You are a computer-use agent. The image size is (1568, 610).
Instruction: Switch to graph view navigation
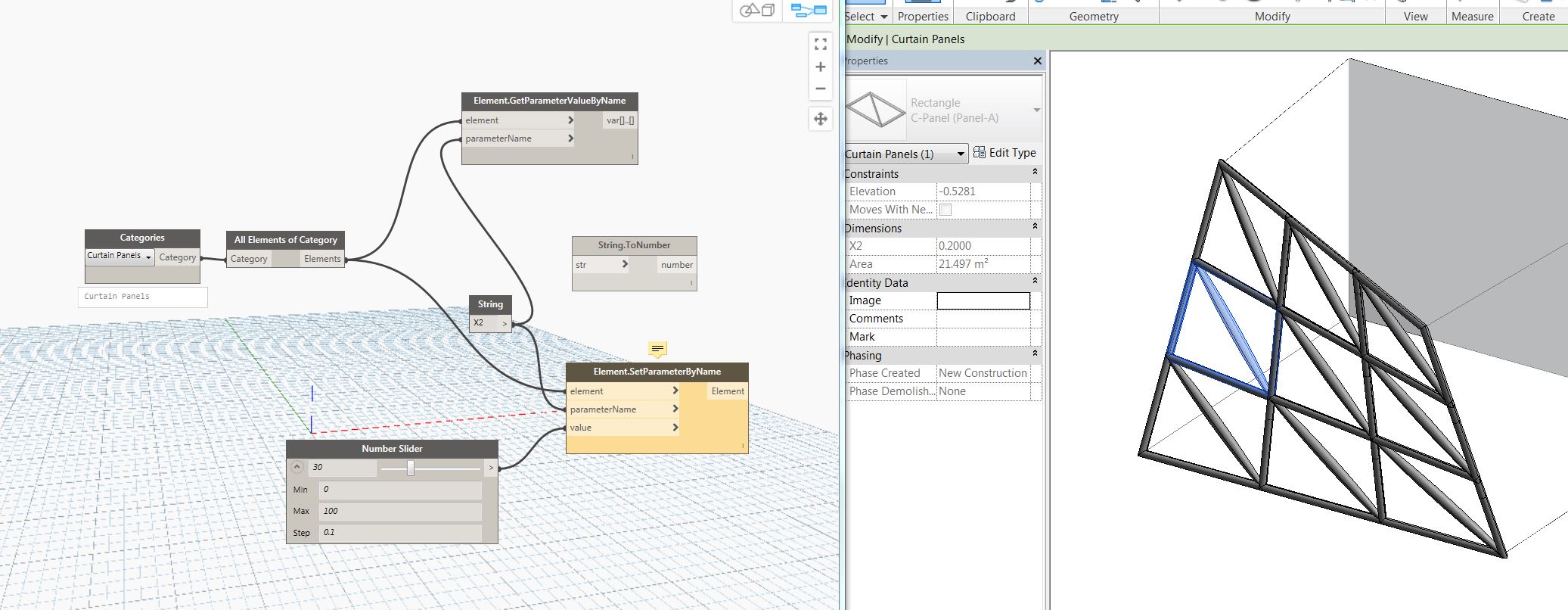(808, 10)
